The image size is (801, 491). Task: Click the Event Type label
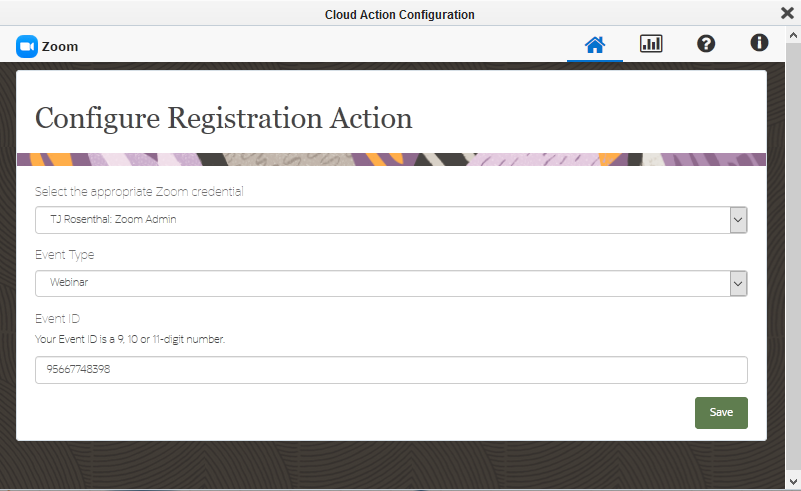pos(65,255)
